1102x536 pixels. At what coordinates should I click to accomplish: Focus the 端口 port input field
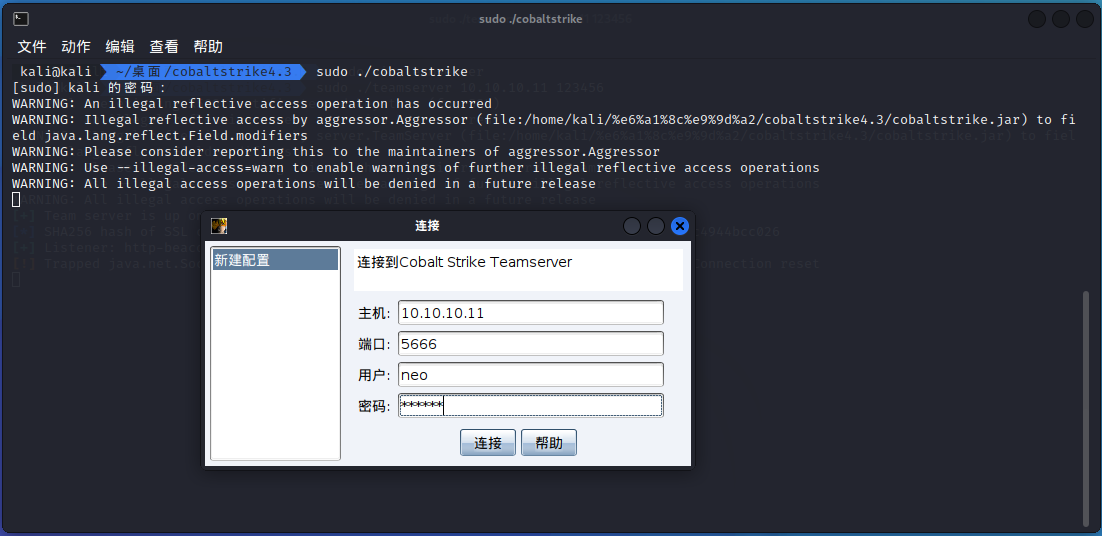pos(531,344)
